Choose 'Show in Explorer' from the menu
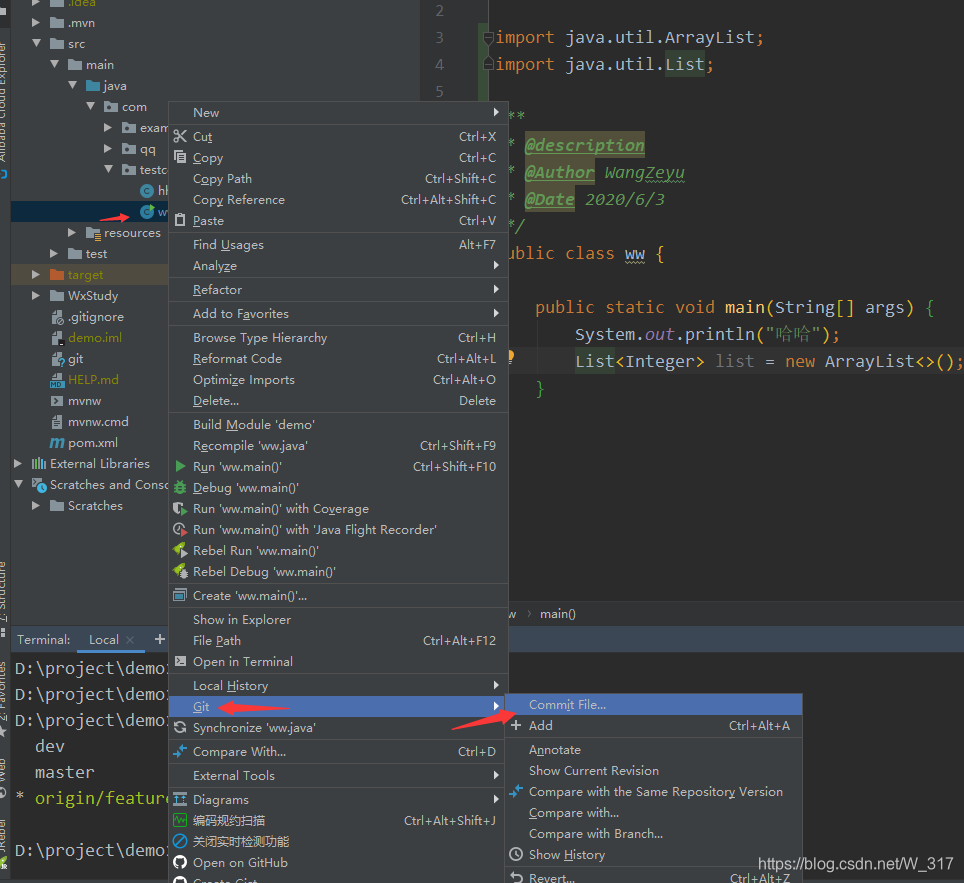The width and height of the screenshot is (964, 883). (x=240, y=619)
